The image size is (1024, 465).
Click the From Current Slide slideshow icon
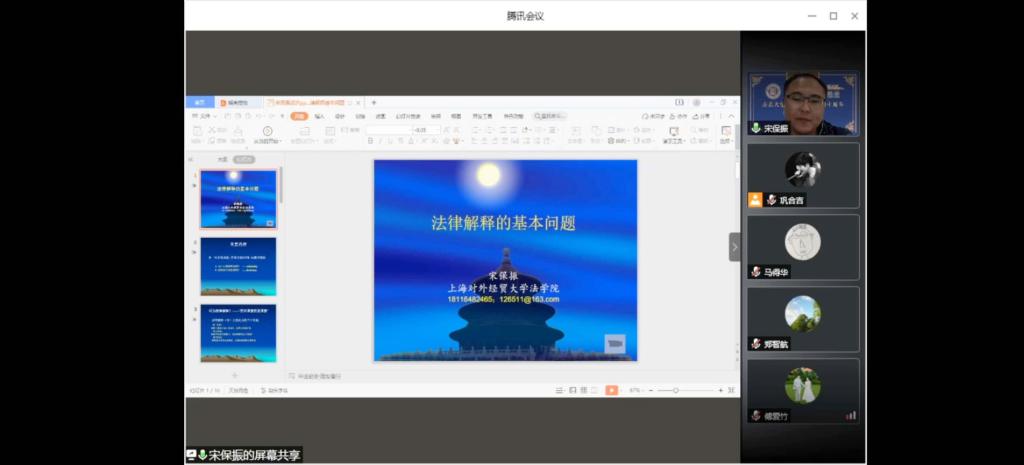click(x=267, y=132)
